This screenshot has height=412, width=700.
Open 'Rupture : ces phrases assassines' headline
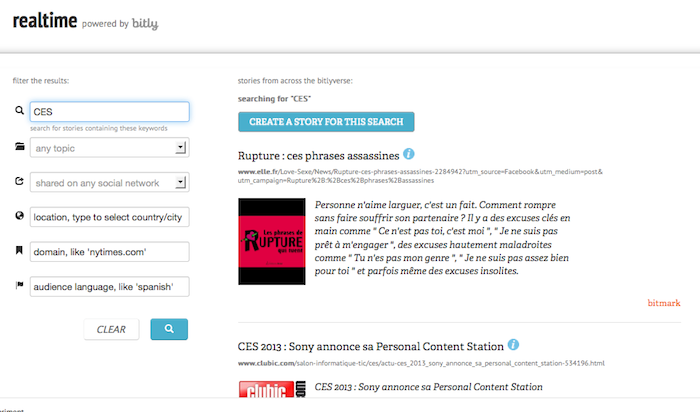(319, 156)
